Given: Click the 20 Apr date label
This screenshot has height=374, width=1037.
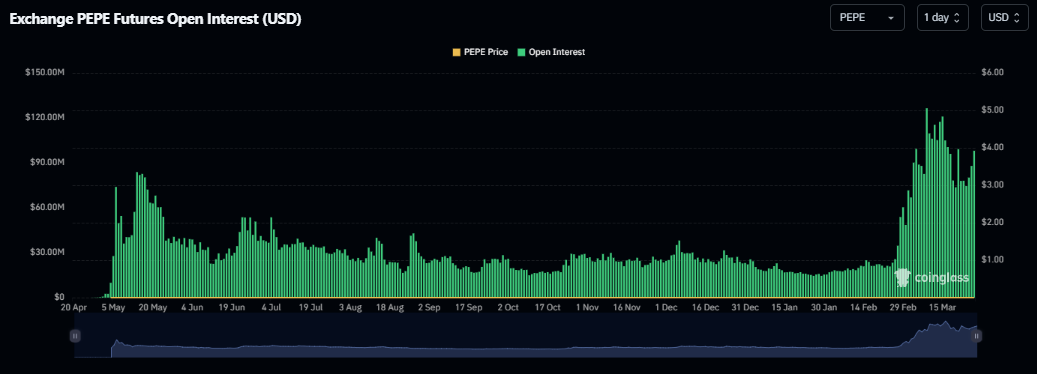Looking at the screenshot, I should coord(74,308).
